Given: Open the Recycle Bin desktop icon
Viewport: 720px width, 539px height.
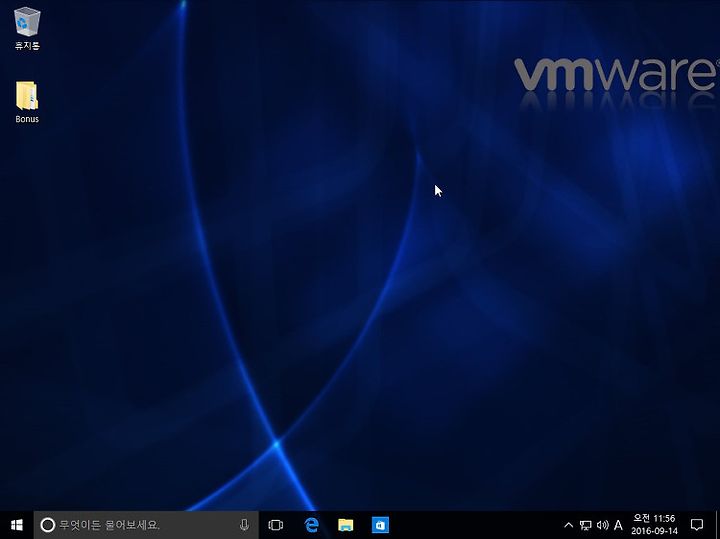Looking at the screenshot, I should [27, 28].
